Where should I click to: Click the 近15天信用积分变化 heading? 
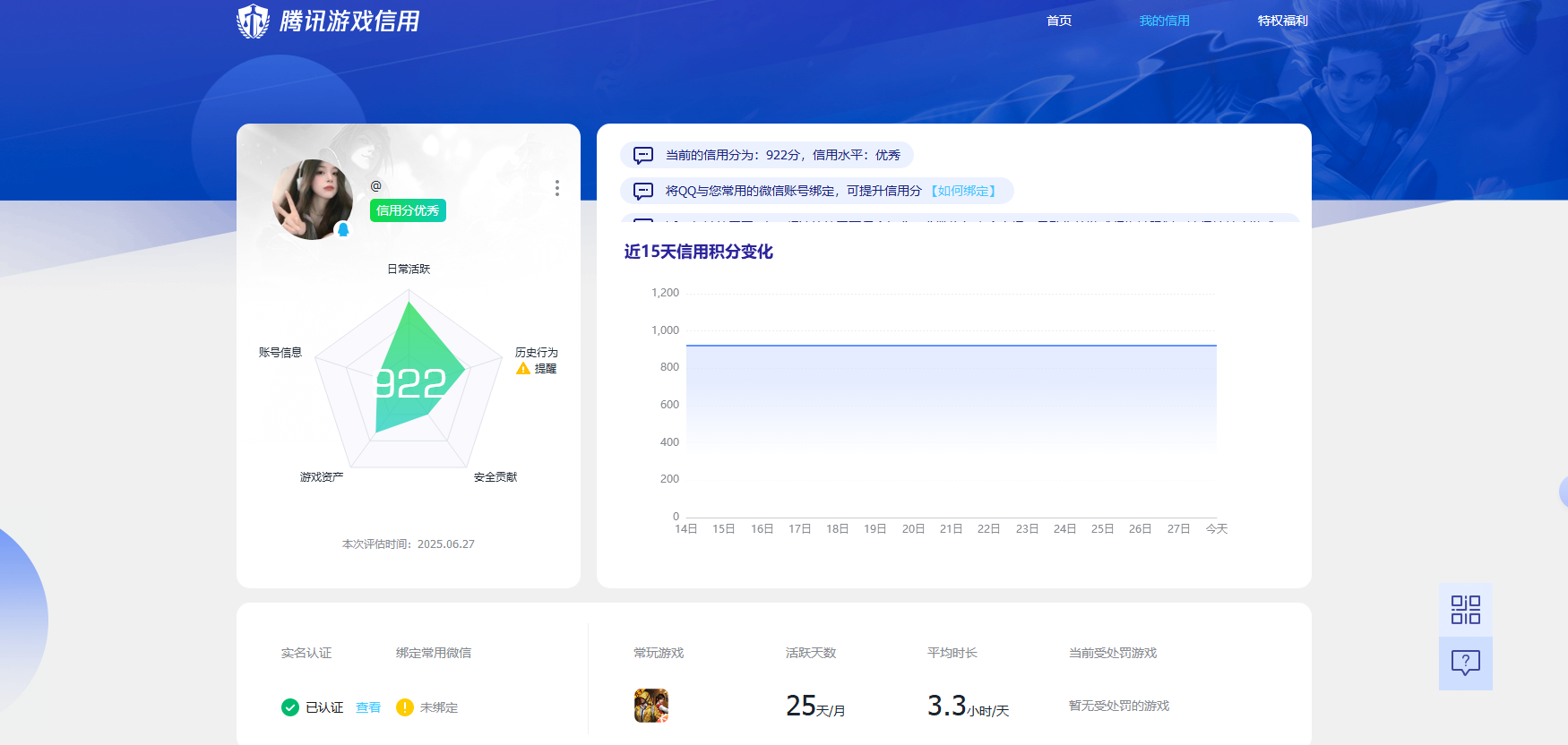tap(698, 252)
